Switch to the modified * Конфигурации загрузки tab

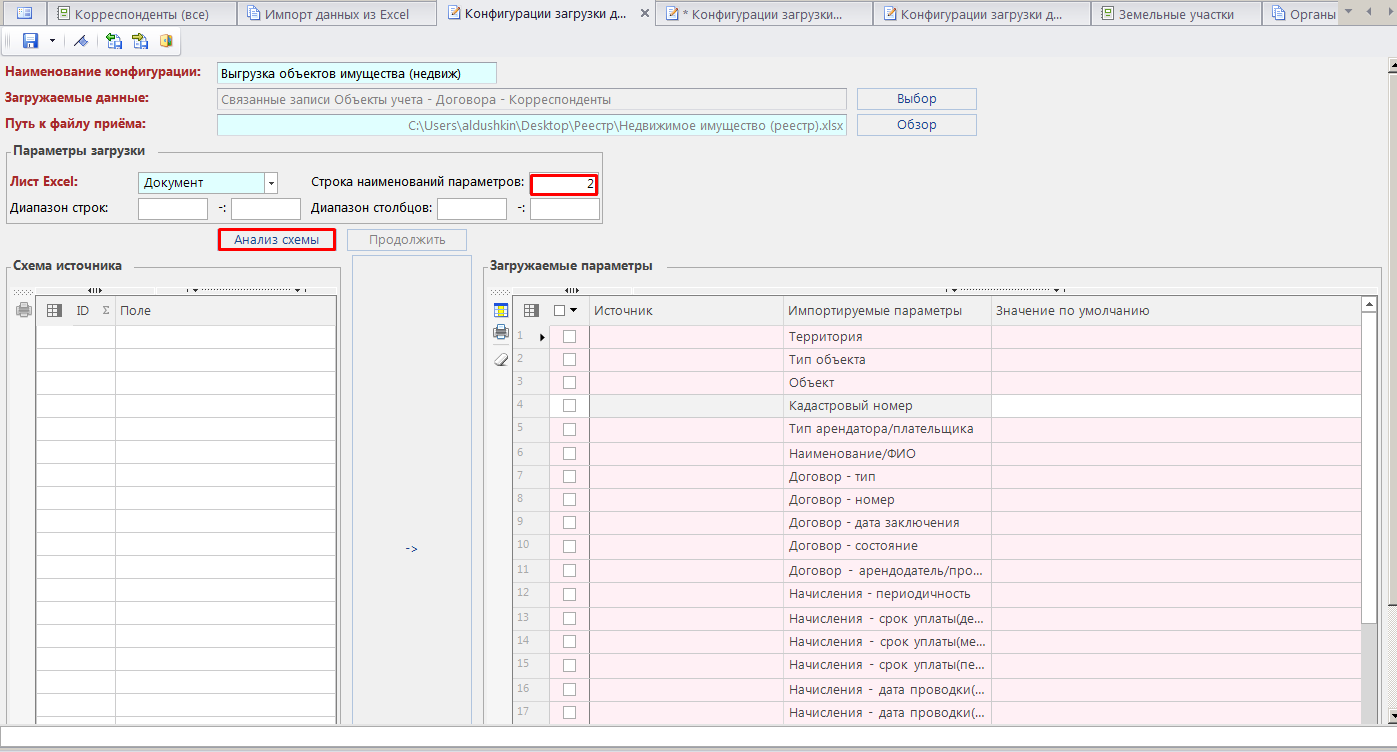pos(763,14)
